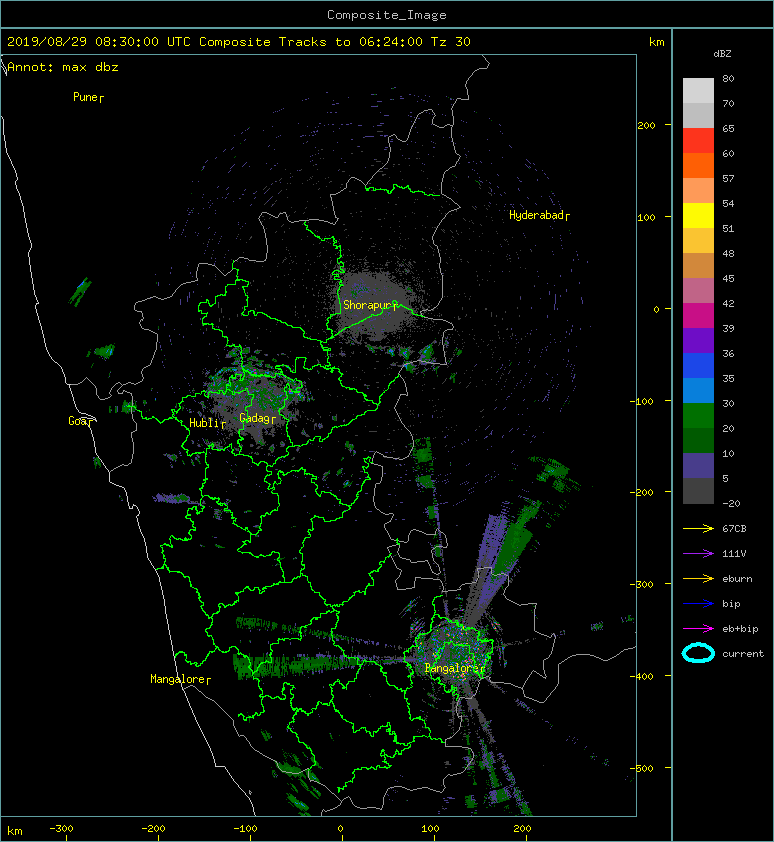
Task: Select the Gadag city label
Action: point(257,418)
